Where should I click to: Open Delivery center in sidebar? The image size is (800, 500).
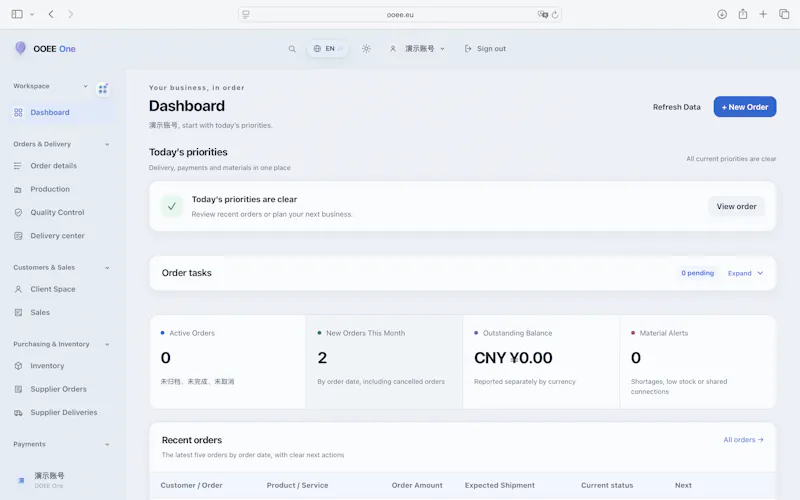57,236
